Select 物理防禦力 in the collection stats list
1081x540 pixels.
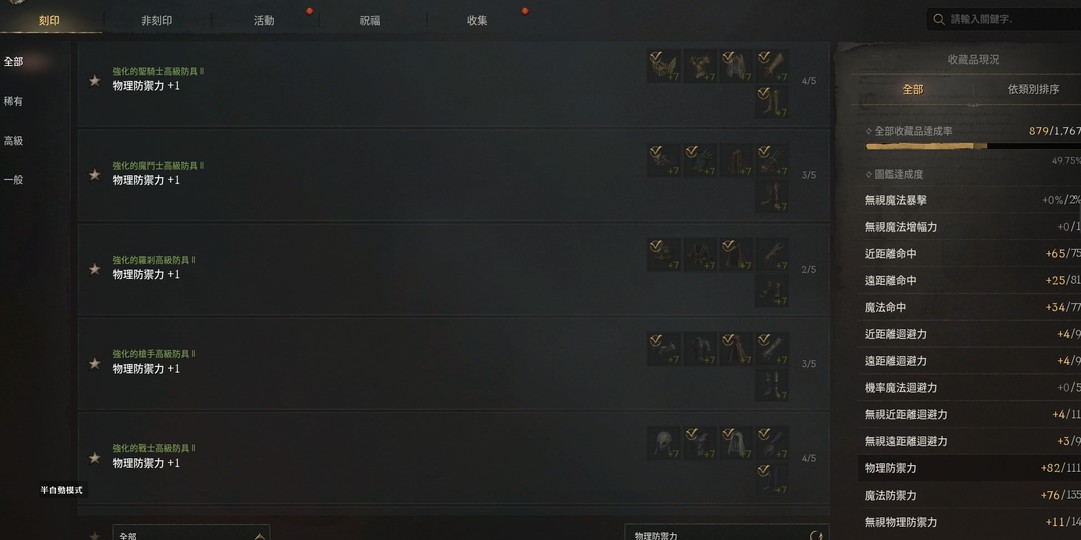click(969, 468)
